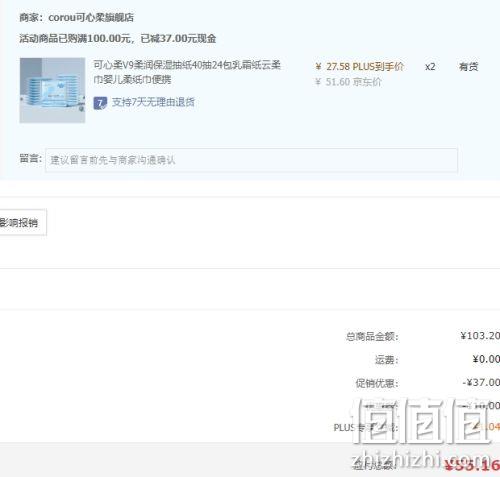Click the ¥27.58 PLUS到手价 price
This screenshot has width=500, height=477.
(x=359, y=67)
